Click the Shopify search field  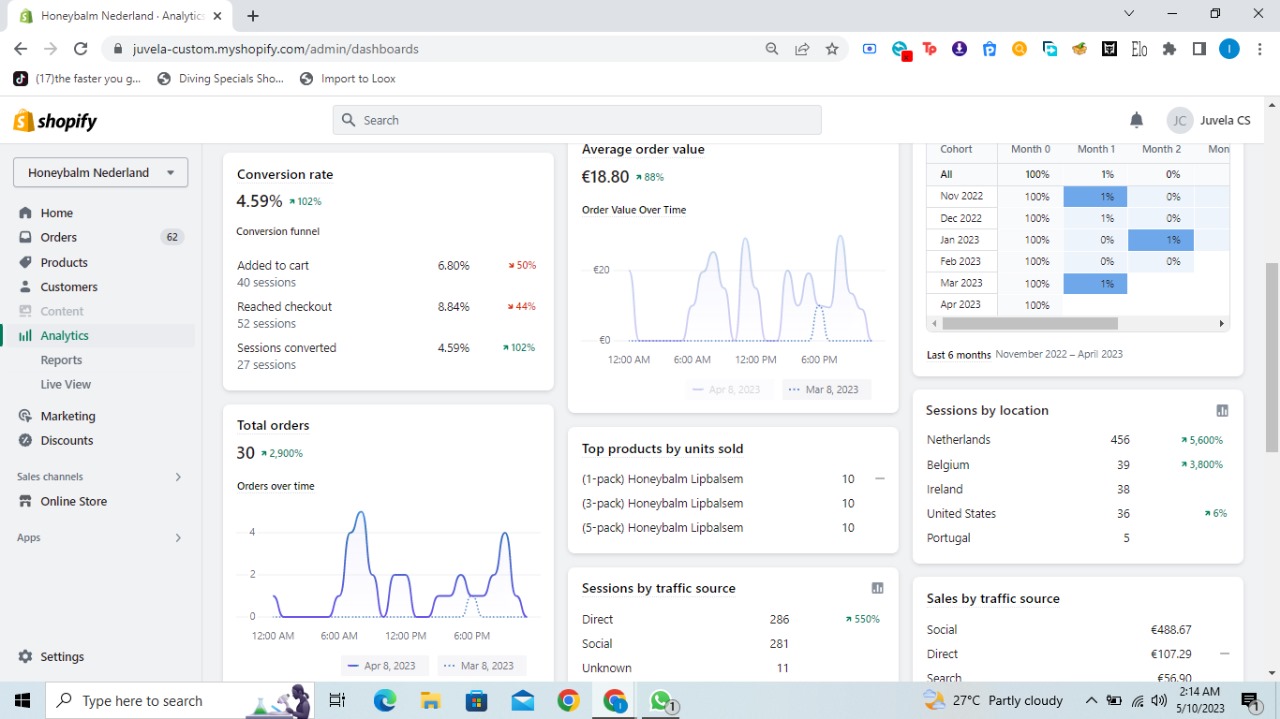point(577,120)
